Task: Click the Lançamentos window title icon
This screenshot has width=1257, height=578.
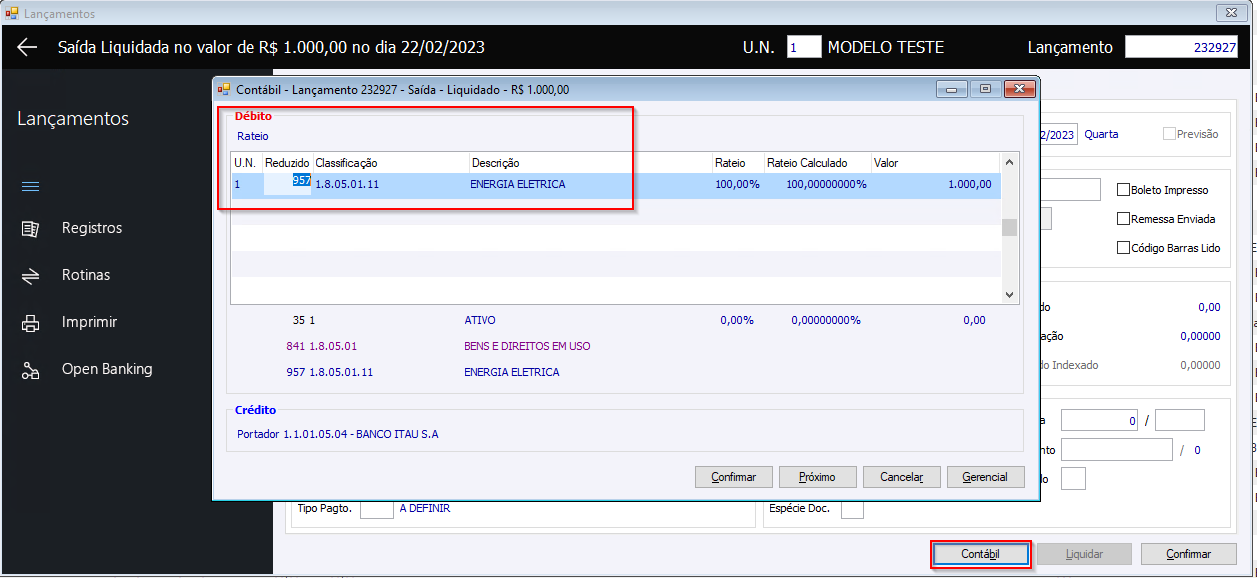Action: (x=12, y=13)
